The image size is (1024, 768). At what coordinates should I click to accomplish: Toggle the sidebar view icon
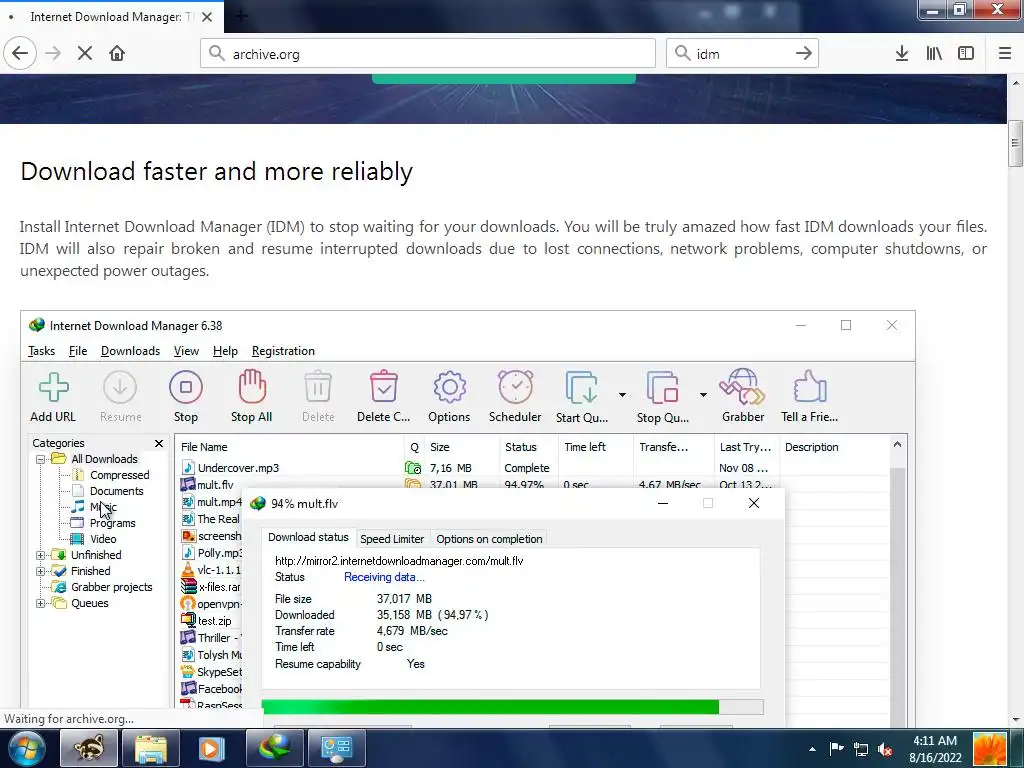tap(966, 54)
